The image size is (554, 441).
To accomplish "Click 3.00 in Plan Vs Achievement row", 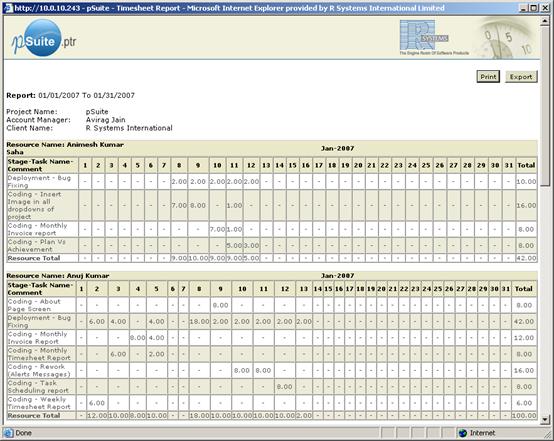I will (251, 246).
